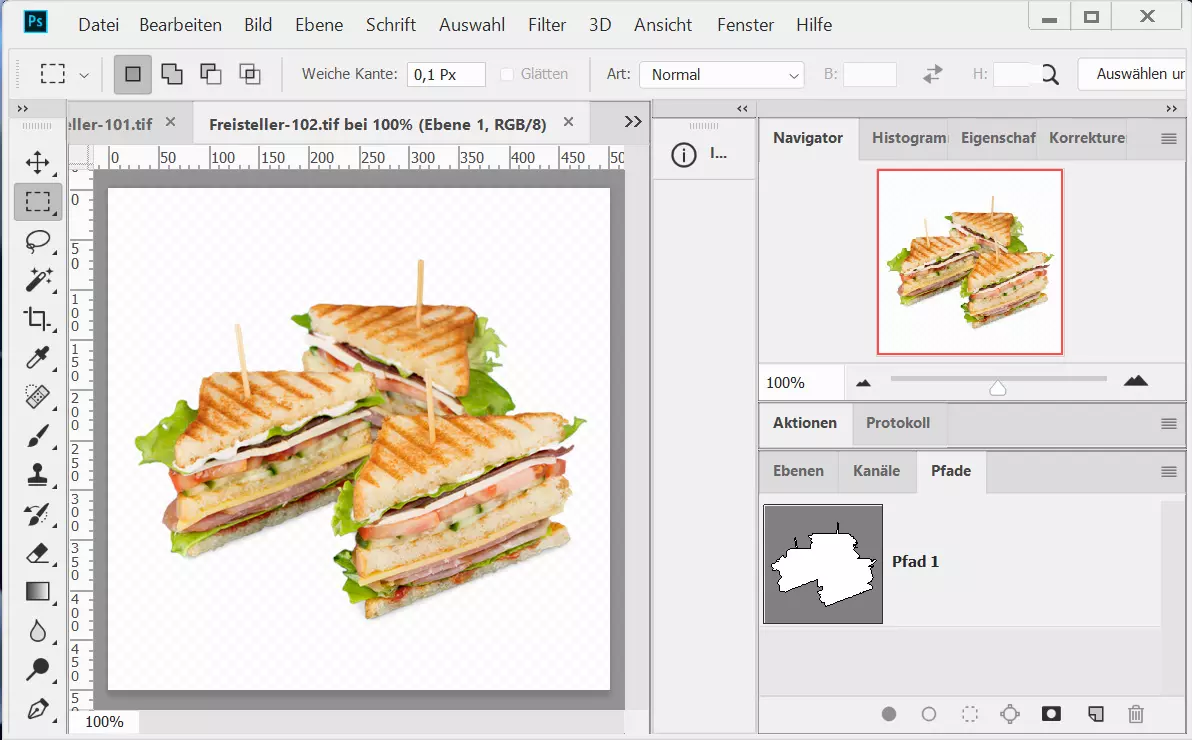1192x740 pixels.
Task: Select the Pfad 1 thumbnail
Action: coord(822,564)
